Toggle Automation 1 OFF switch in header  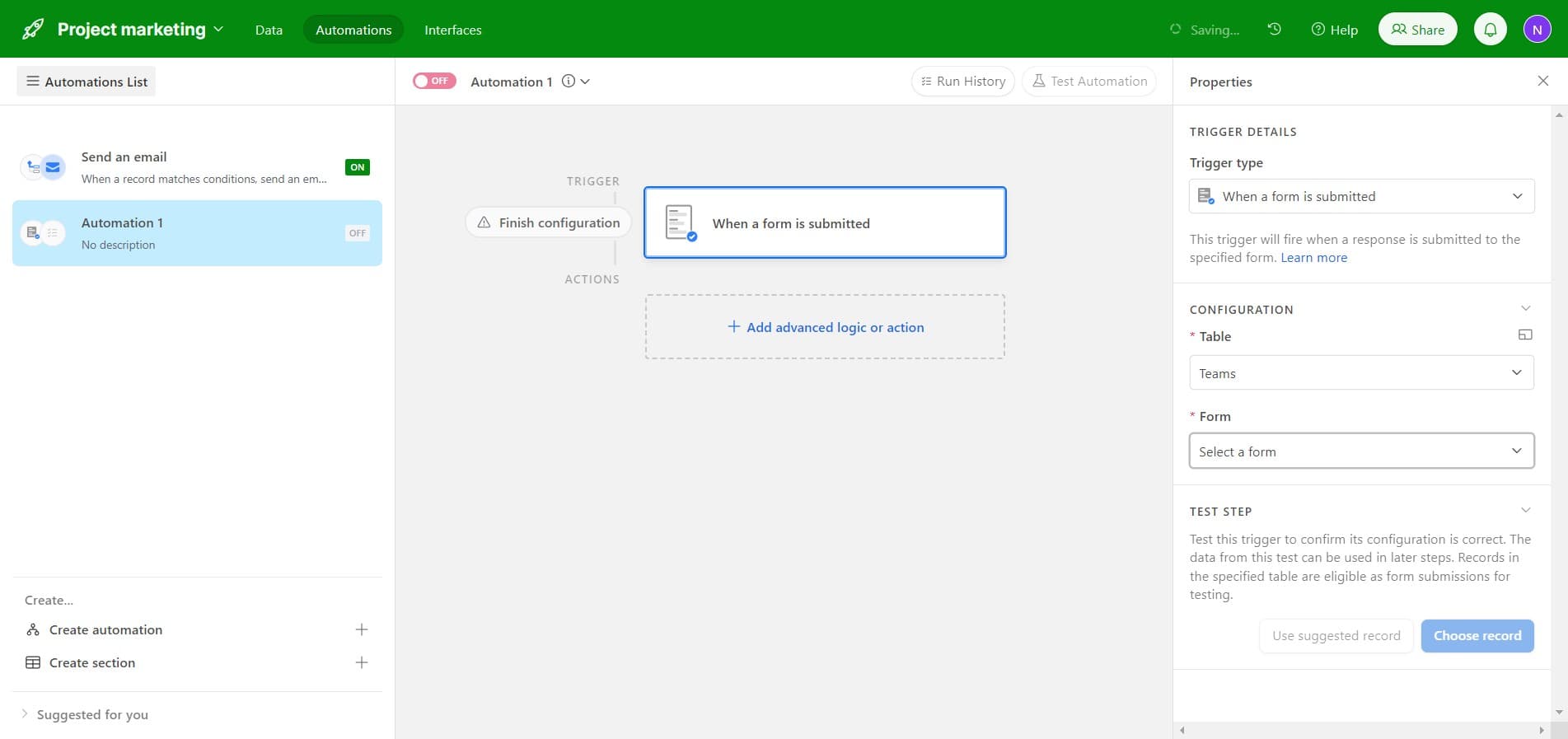point(434,81)
